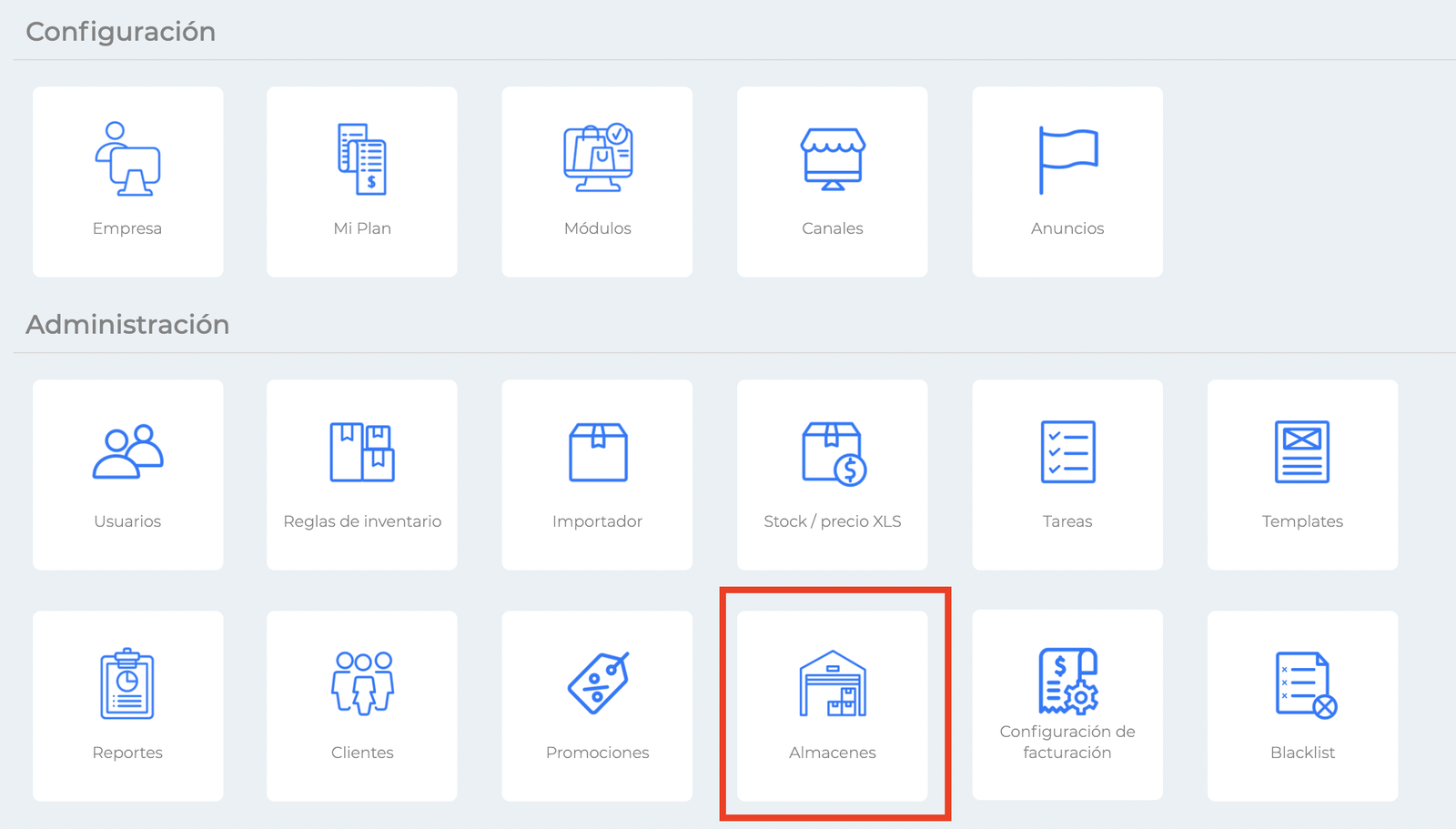The width and height of the screenshot is (1456, 829).
Task: Click the Mi Plan invoice icon
Action: click(x=362, y=159)
